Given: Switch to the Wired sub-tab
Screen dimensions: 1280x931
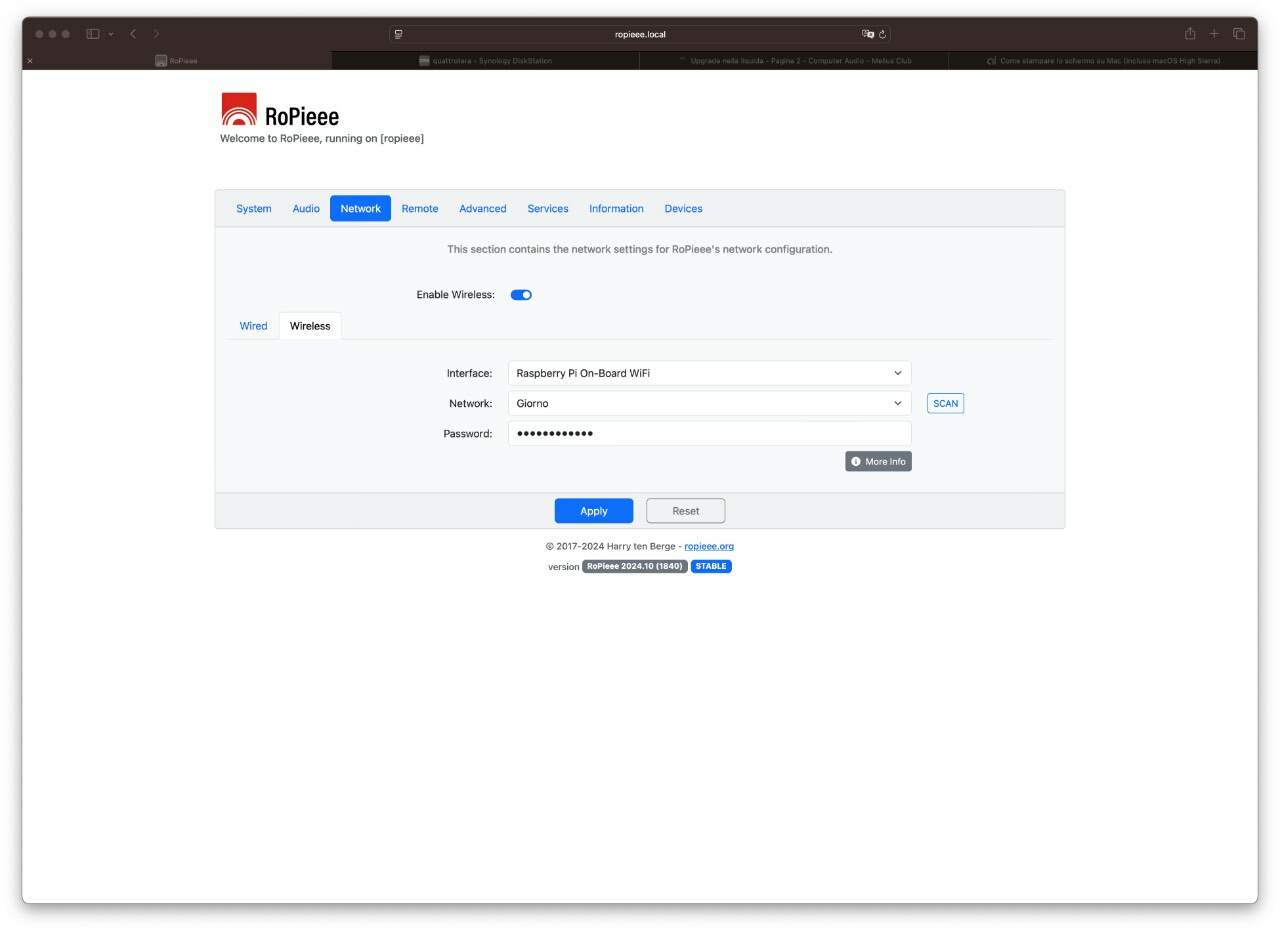Looking at the screenshot, I should pos(254,326).
